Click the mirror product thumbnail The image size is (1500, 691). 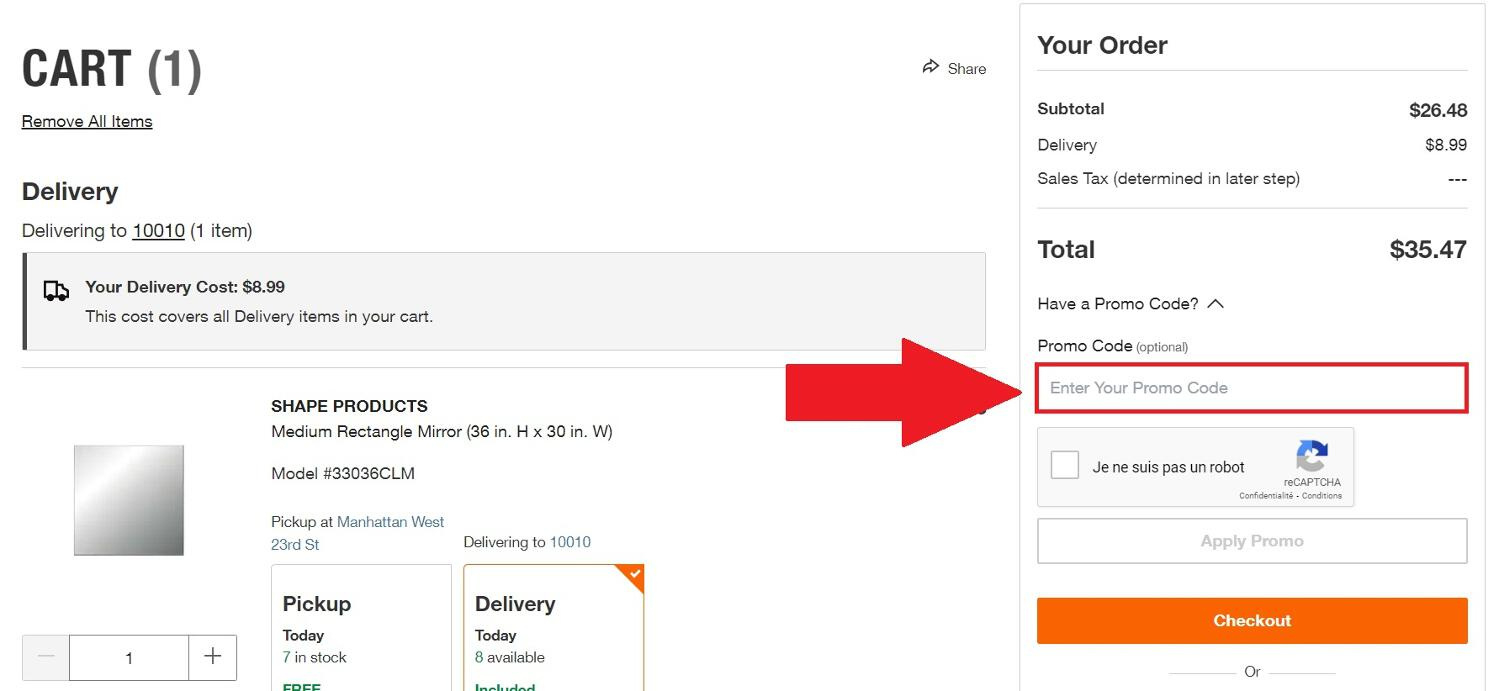coord(129,500)
